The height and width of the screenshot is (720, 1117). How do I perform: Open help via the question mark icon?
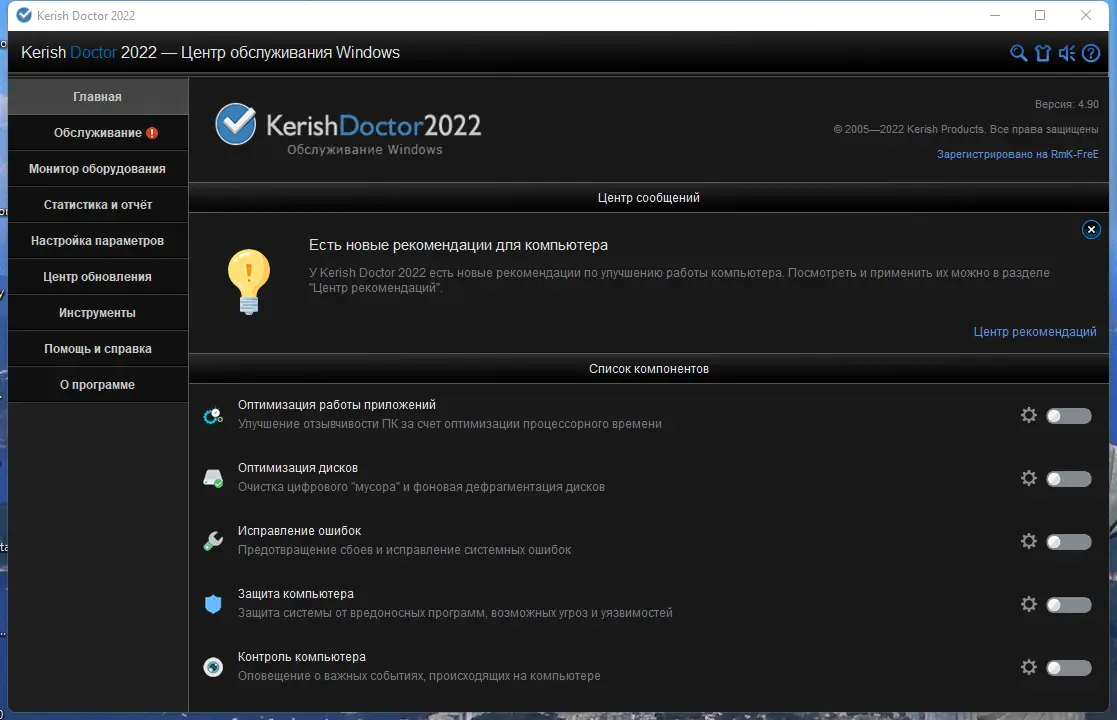tap(1091, 53)
